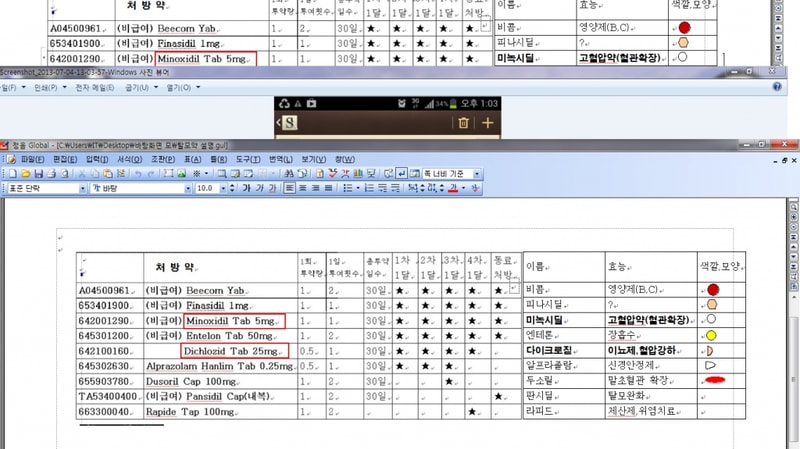Toggle underline formatting with the underlined 가 button
800x449 pixels.
click(x=272, y=188)
